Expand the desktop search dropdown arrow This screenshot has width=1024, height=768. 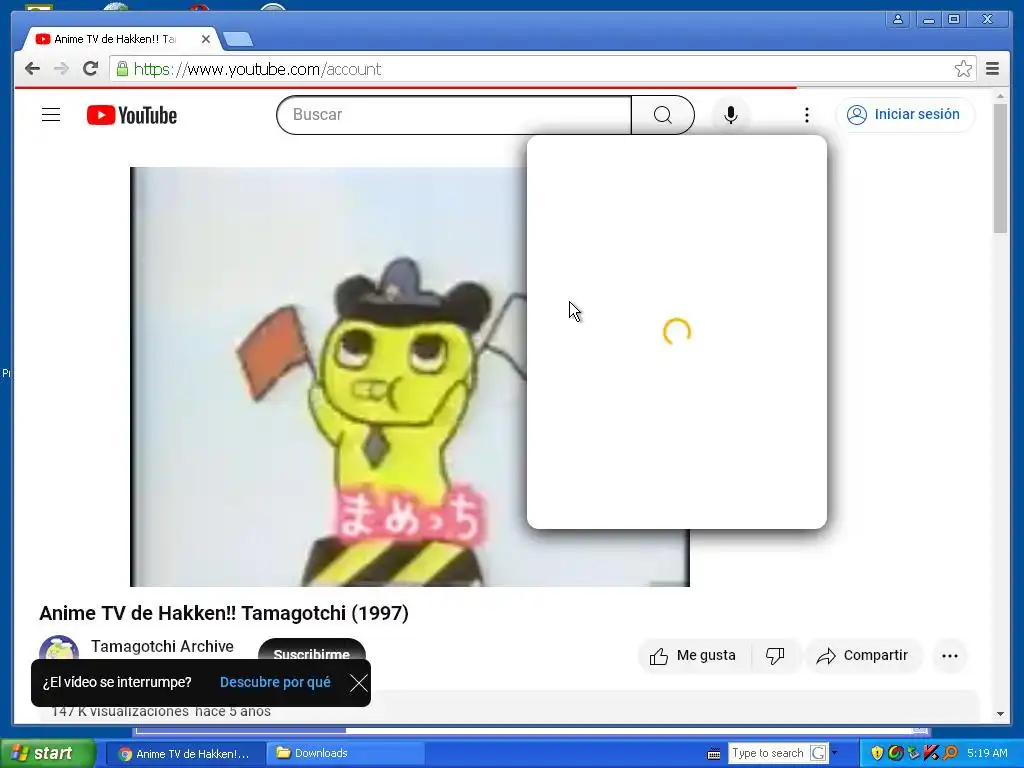pyautogui.click(x=834, y=754)
